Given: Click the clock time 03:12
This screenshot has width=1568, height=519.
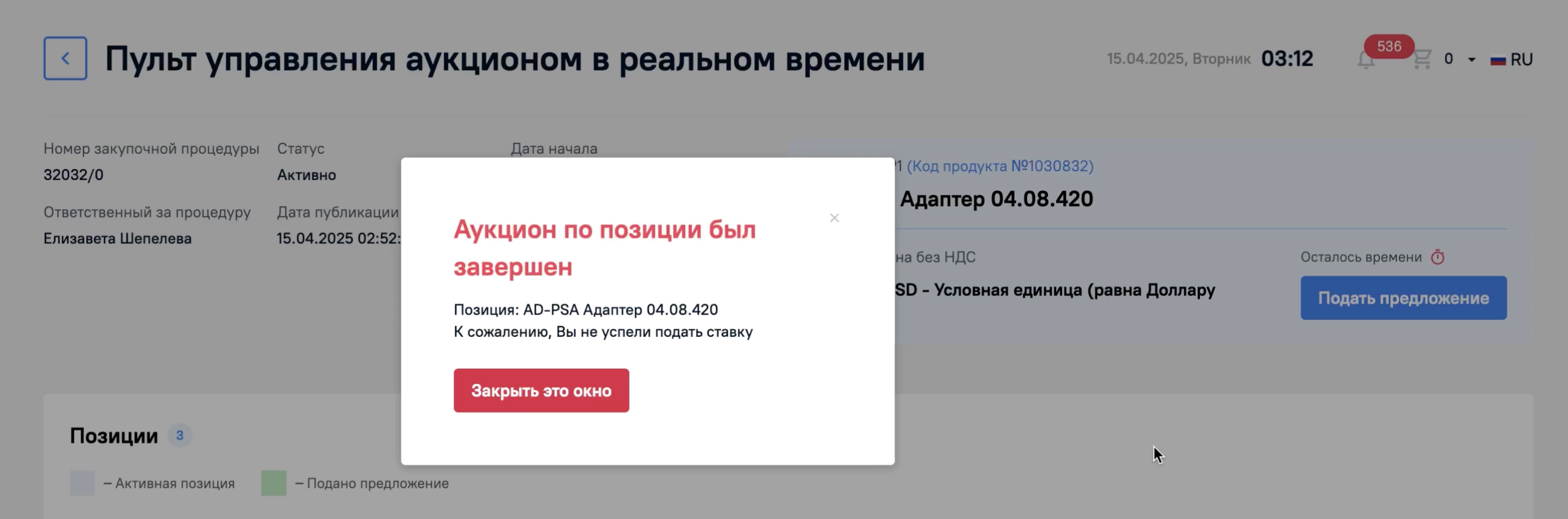Looking at the screenshot, I should (1287, 58).
